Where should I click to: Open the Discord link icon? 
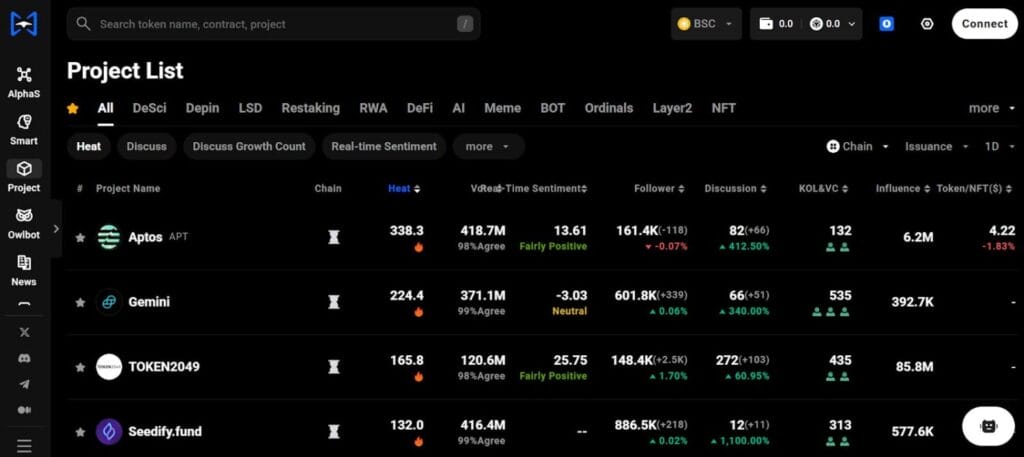[x=24, y=358]
